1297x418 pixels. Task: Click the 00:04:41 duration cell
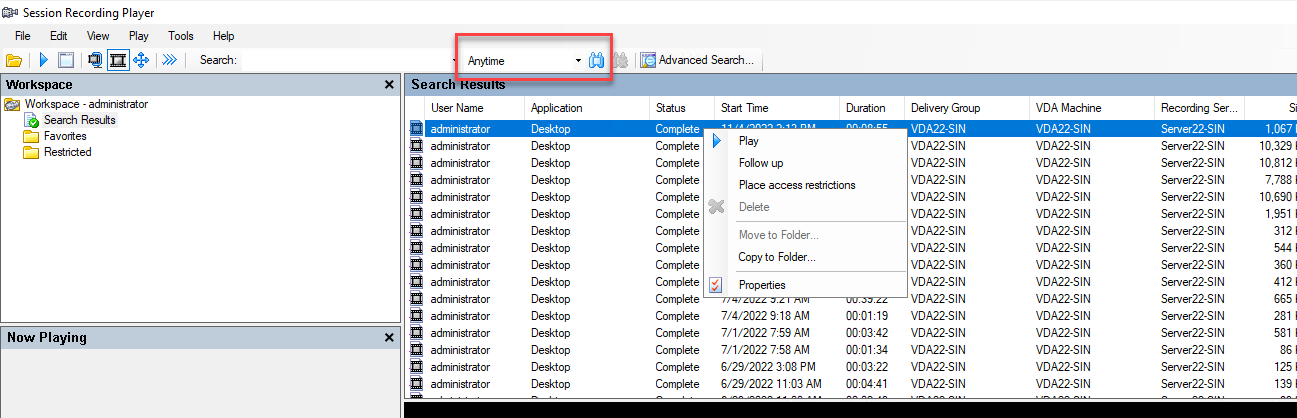[x=866, y=384]
